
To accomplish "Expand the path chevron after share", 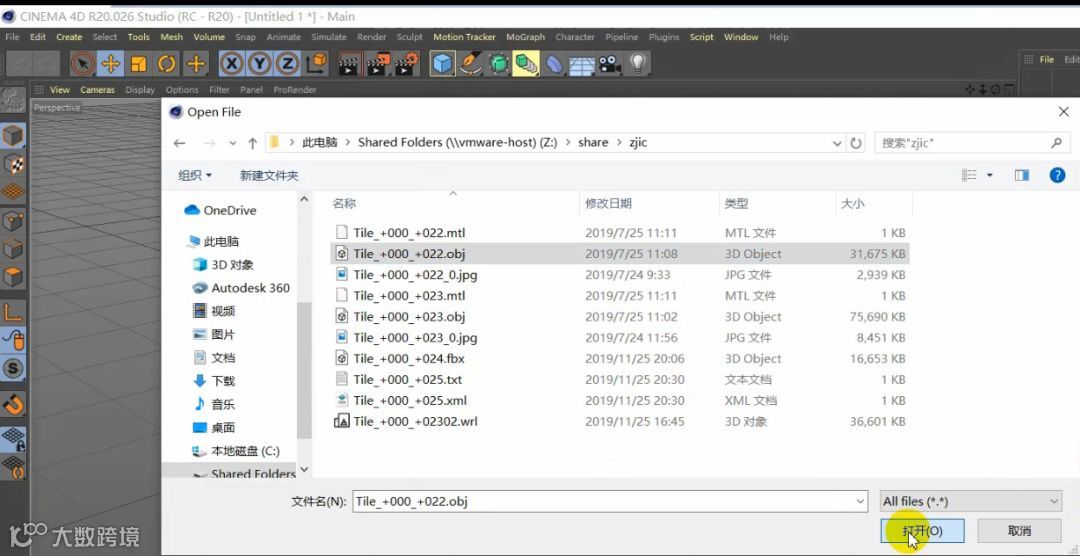I will point(619,143).
